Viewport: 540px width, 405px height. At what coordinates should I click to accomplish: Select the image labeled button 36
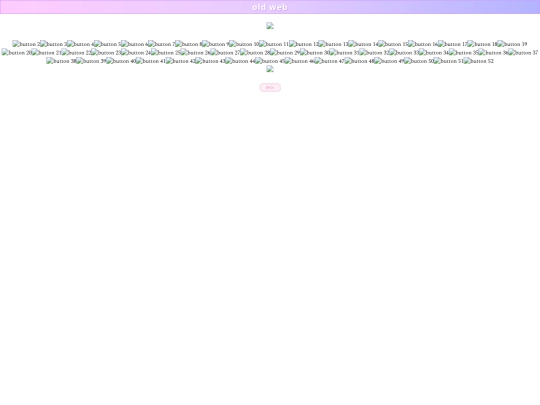[494, 53]
